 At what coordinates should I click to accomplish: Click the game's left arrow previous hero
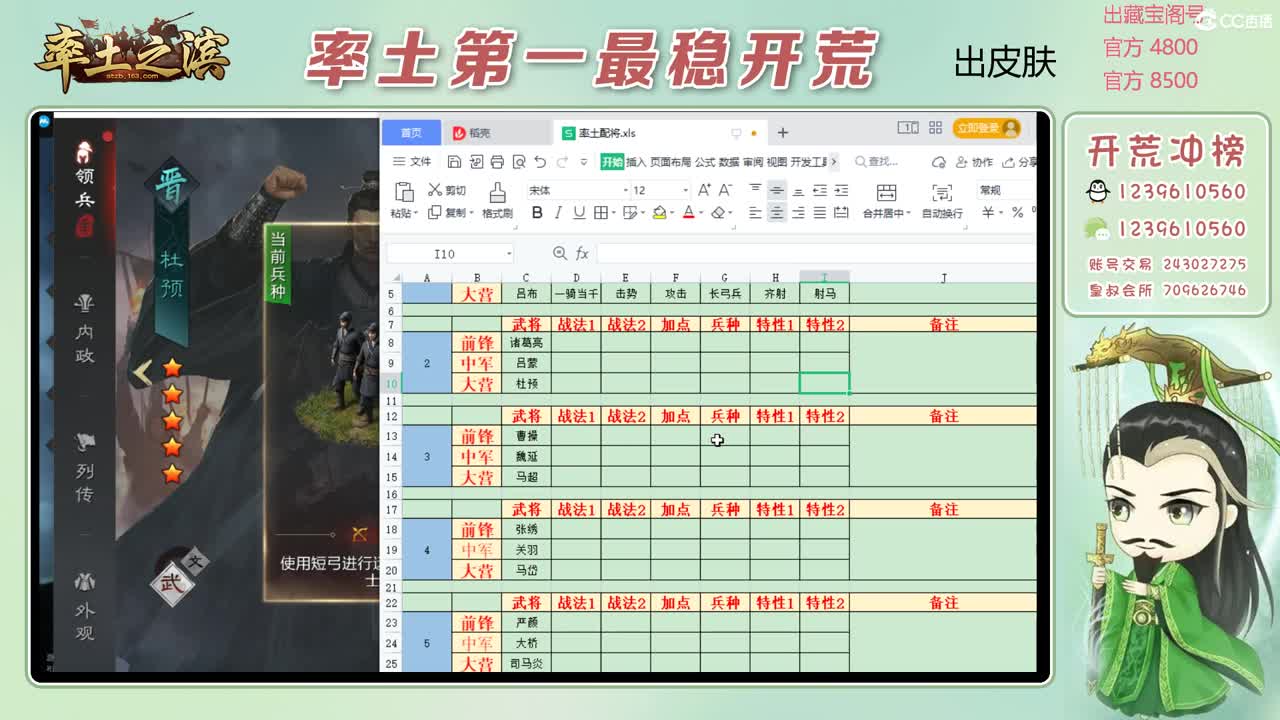[x=142, y=373]
